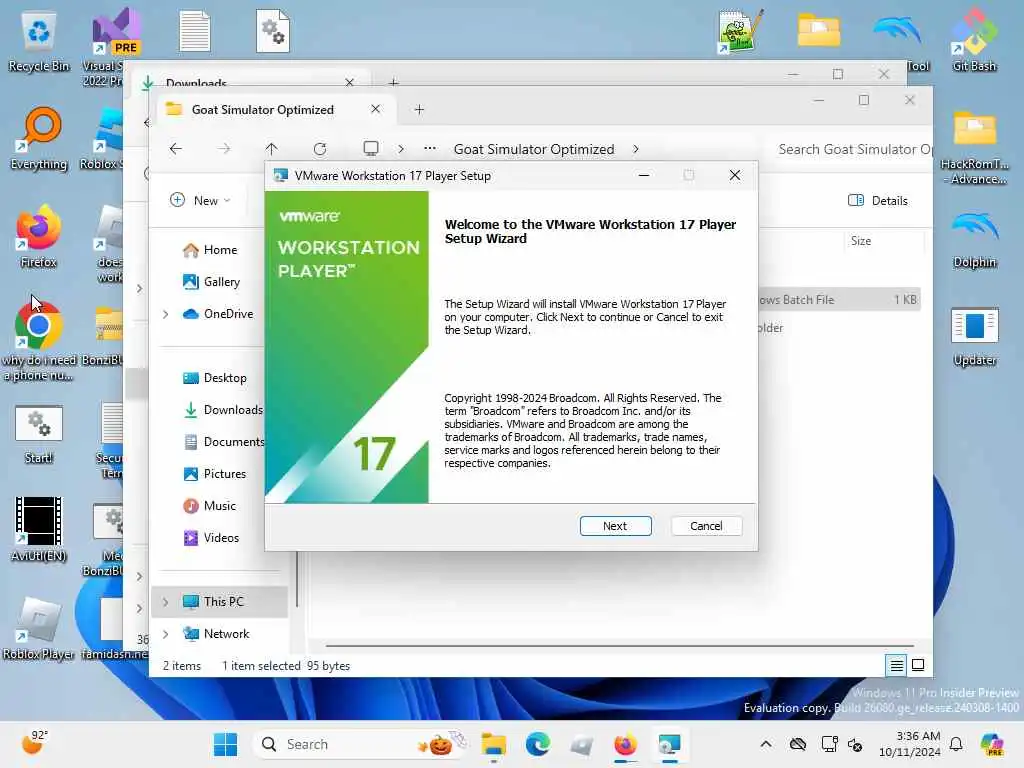Click Next in VMware Setup wizard
This screenshot has height=768, width=1024.
(x=615, y=526)
